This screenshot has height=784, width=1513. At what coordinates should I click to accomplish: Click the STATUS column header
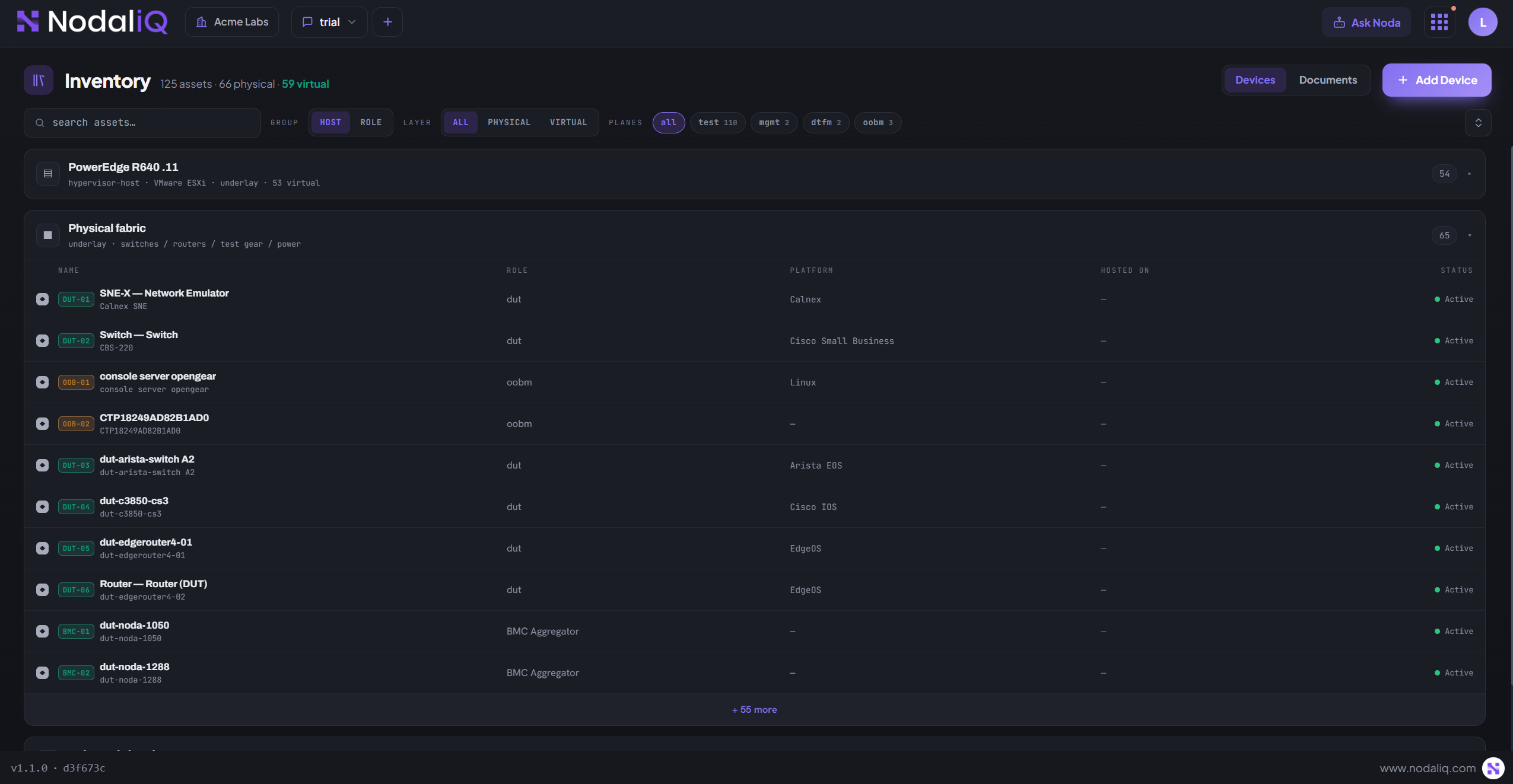pyautogui.click(x=1457, y=270)
